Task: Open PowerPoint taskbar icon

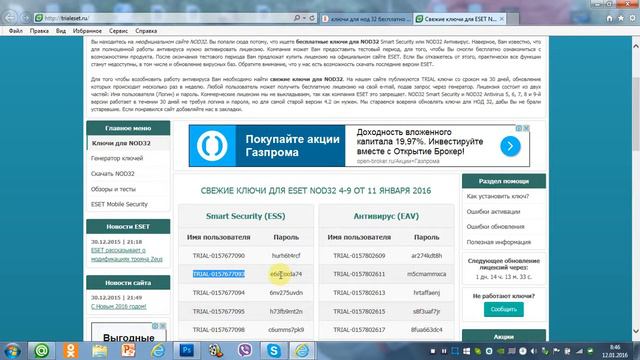Action: (x=129, y=351)
